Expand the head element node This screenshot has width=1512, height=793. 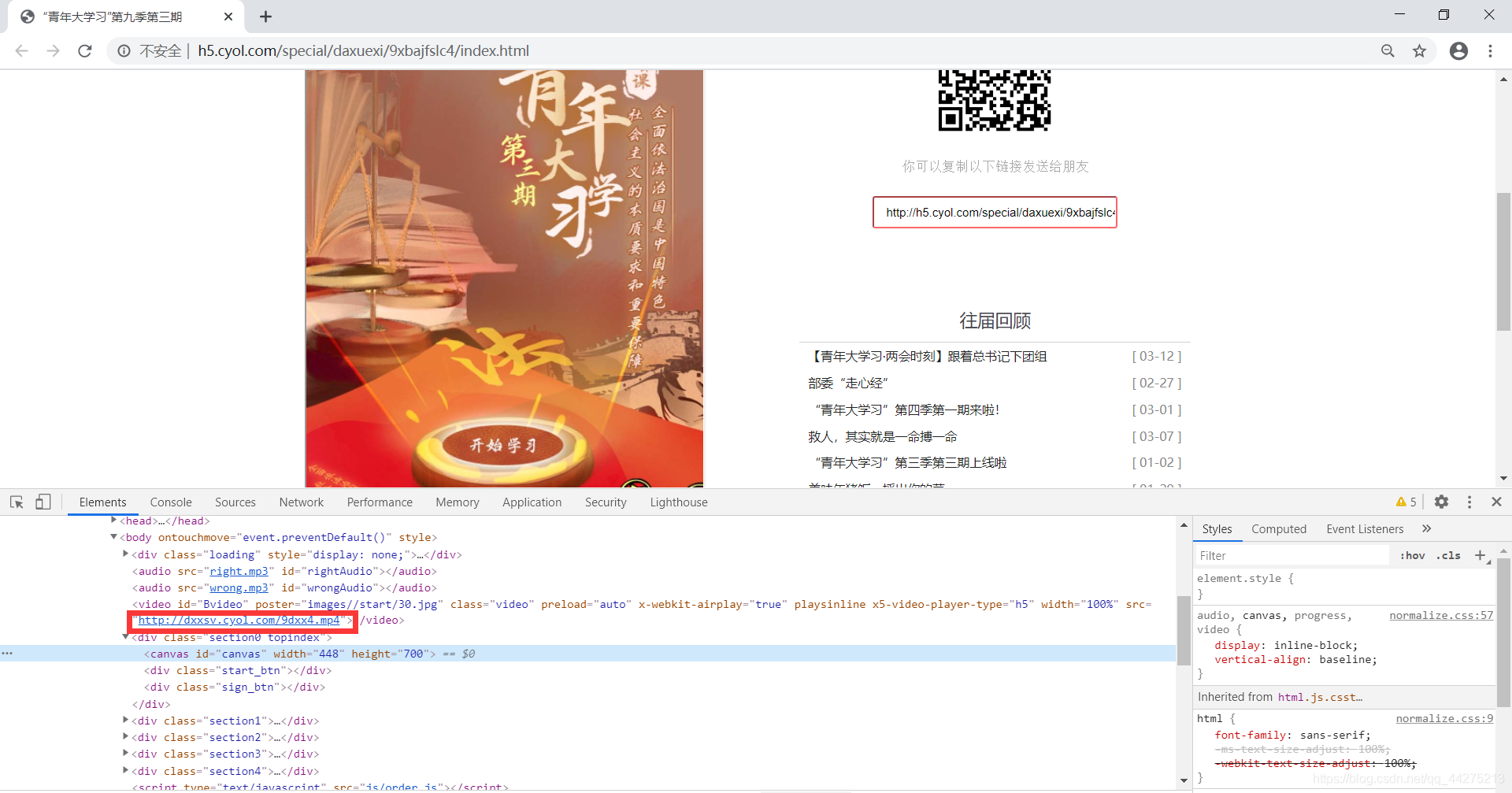pos(114,521)
